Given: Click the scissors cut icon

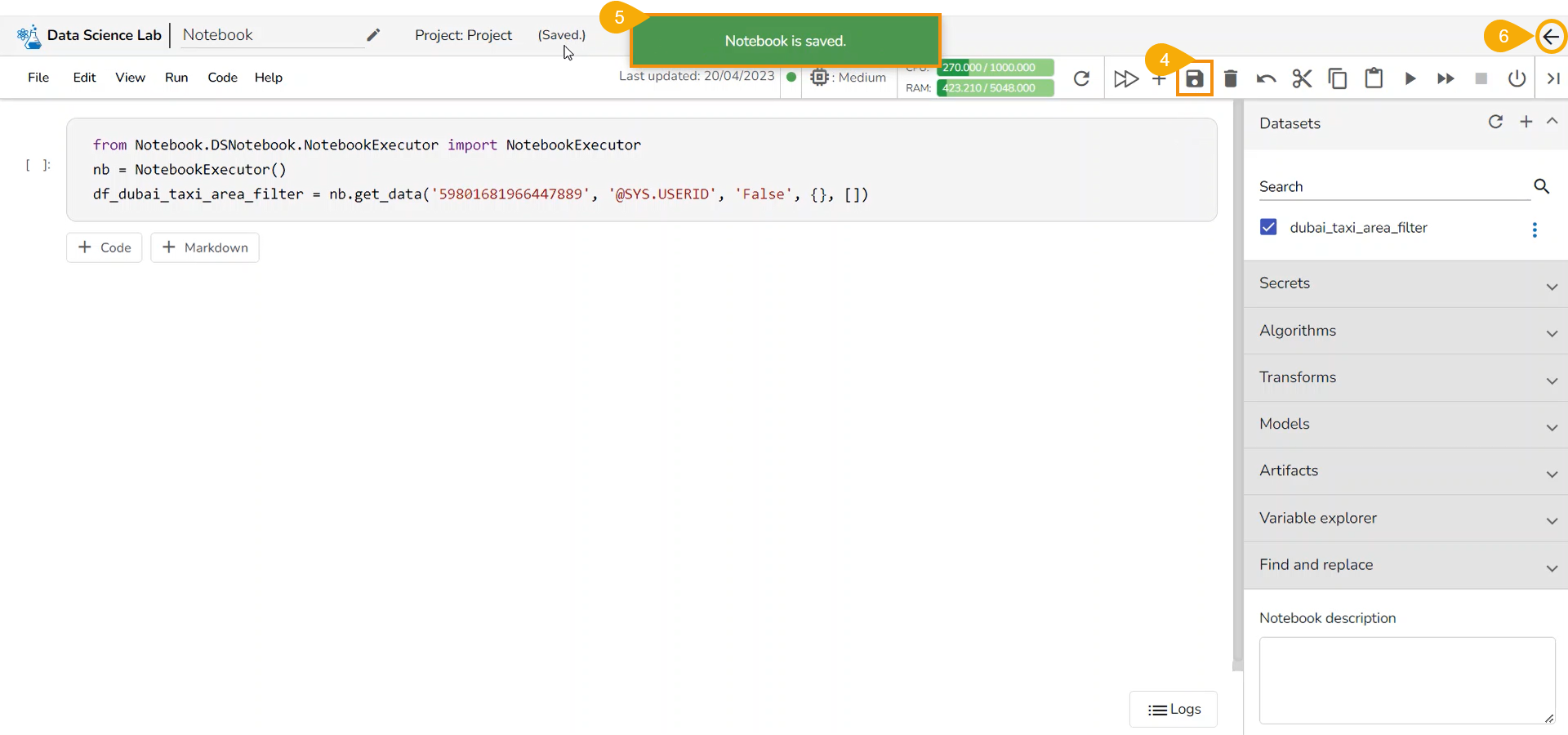Looking at the screenshot, I should [1302, 78].
